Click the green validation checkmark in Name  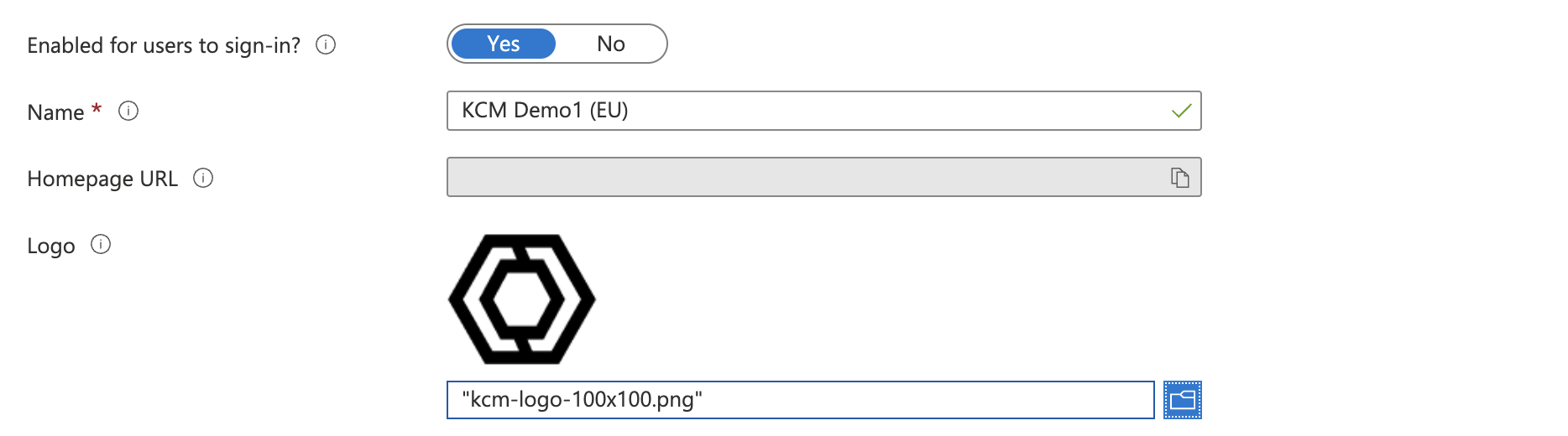1181,111
